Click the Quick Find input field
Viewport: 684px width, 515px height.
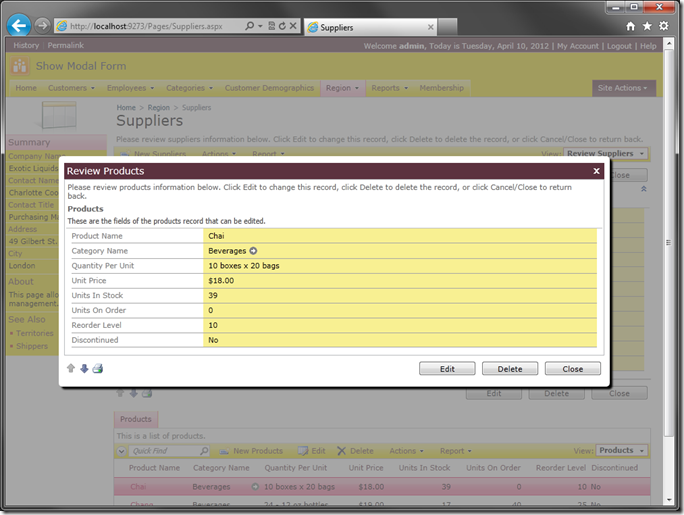click(x=165, y=451)
